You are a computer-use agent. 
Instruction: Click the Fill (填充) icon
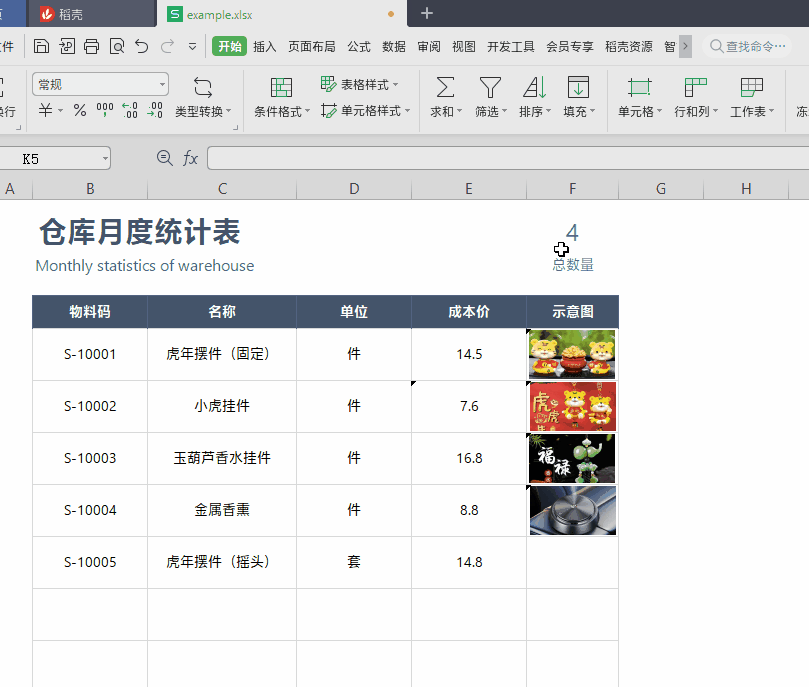pyautogui.click(x=578, y=87)
